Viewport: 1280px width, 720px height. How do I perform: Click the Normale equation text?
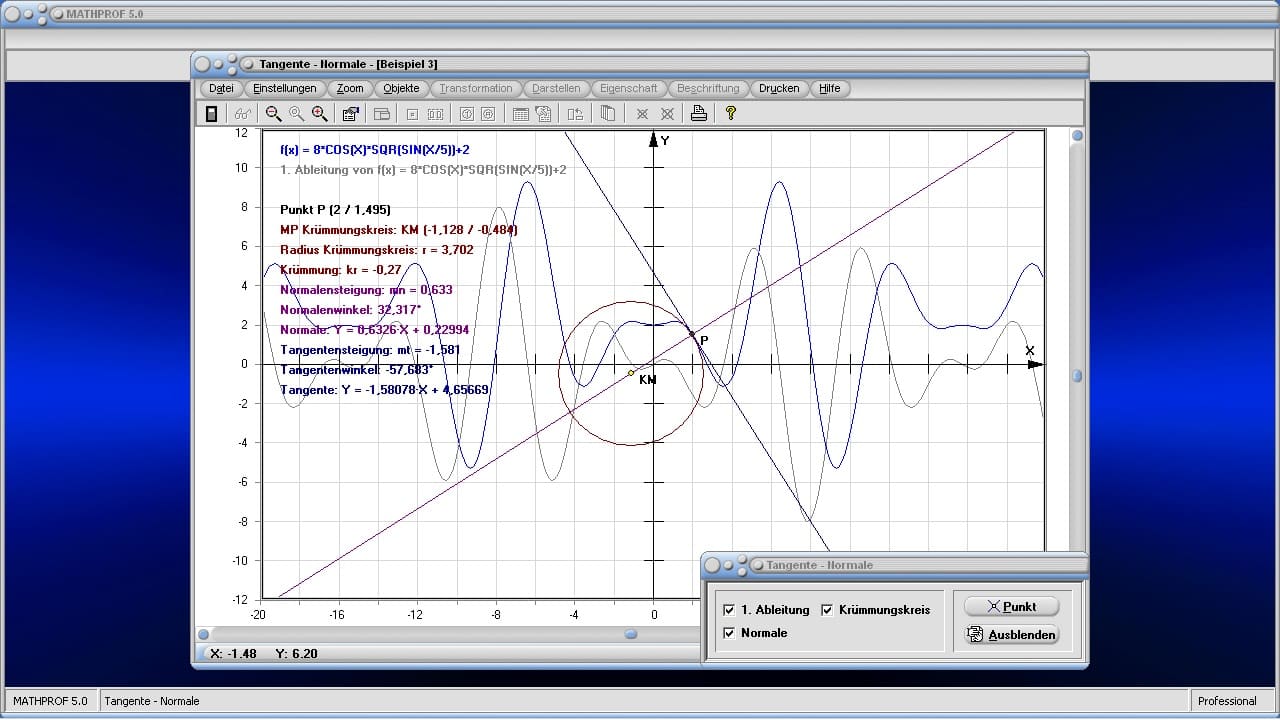pos(375,330)
